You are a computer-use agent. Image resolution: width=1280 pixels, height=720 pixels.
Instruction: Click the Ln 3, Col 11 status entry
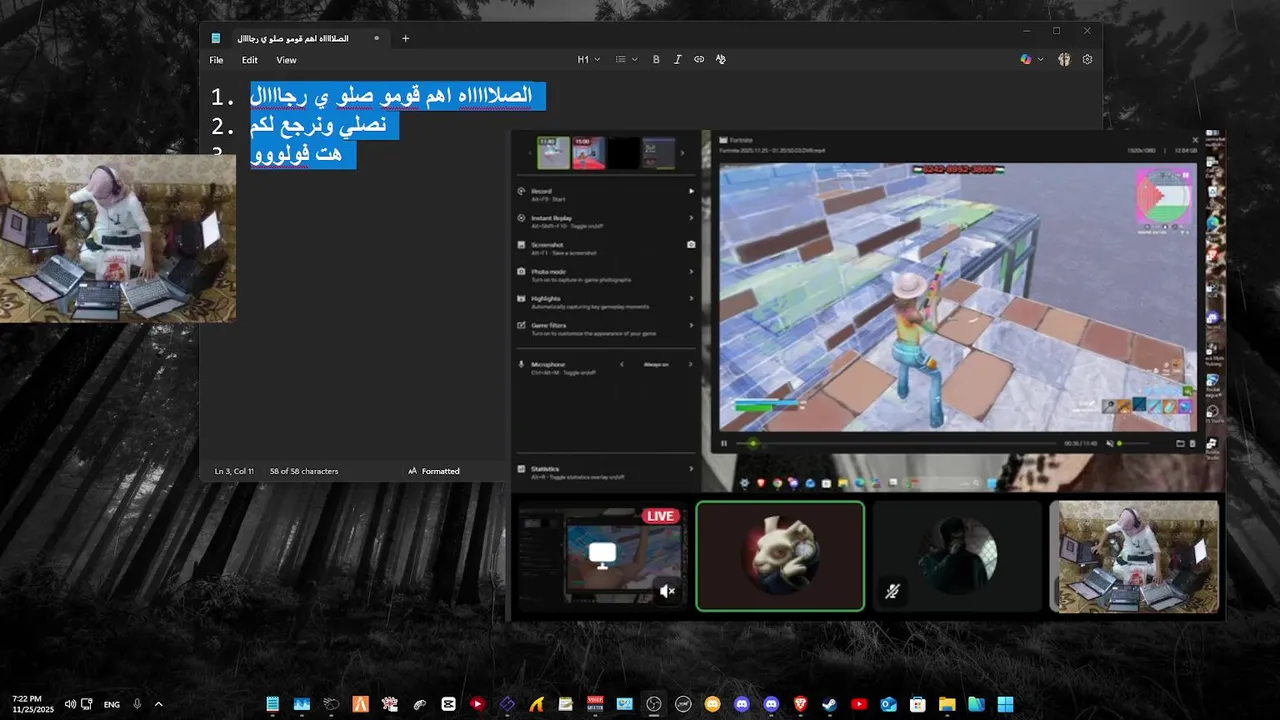coord(234,471)
